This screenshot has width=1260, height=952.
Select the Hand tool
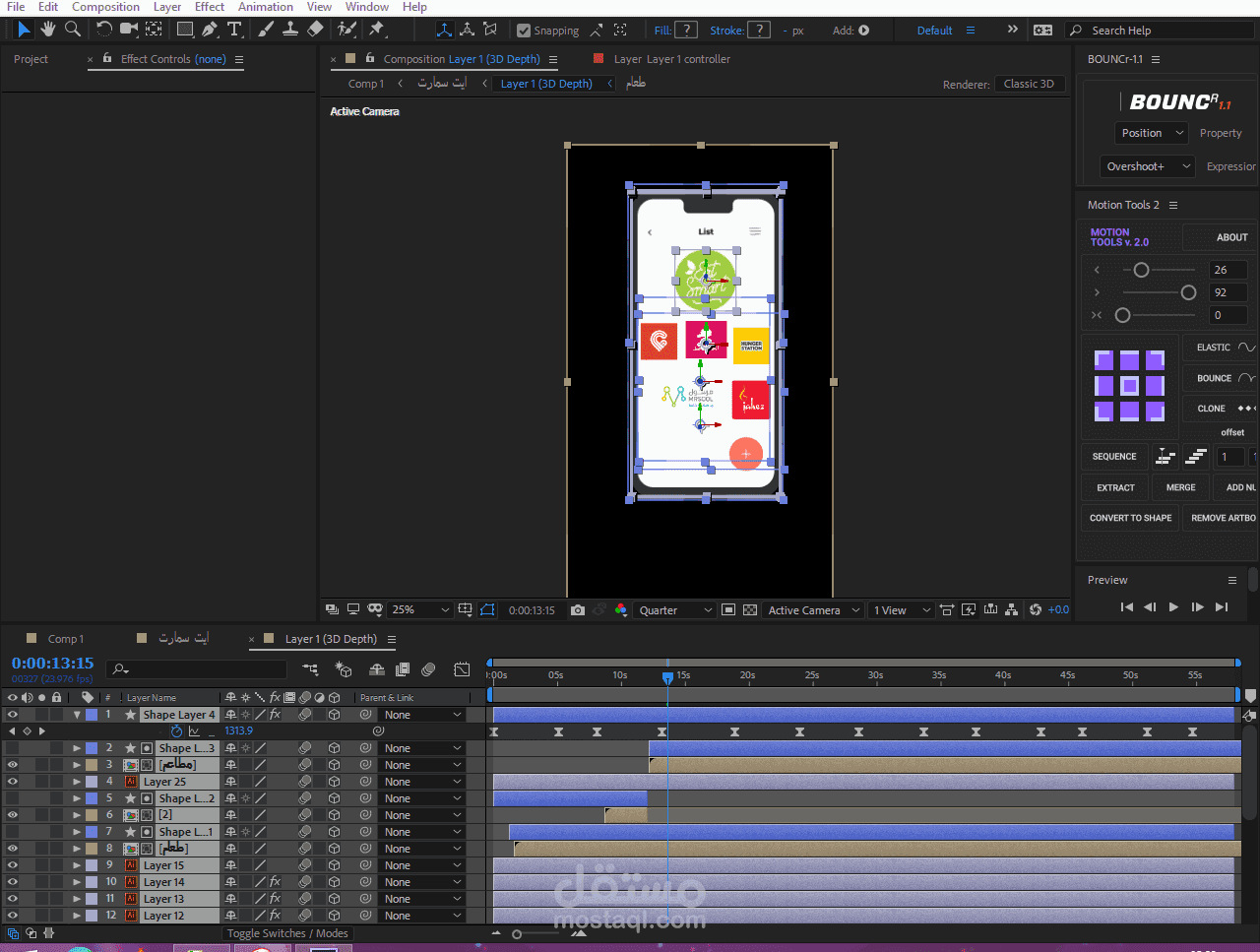(x=47, y=30)
